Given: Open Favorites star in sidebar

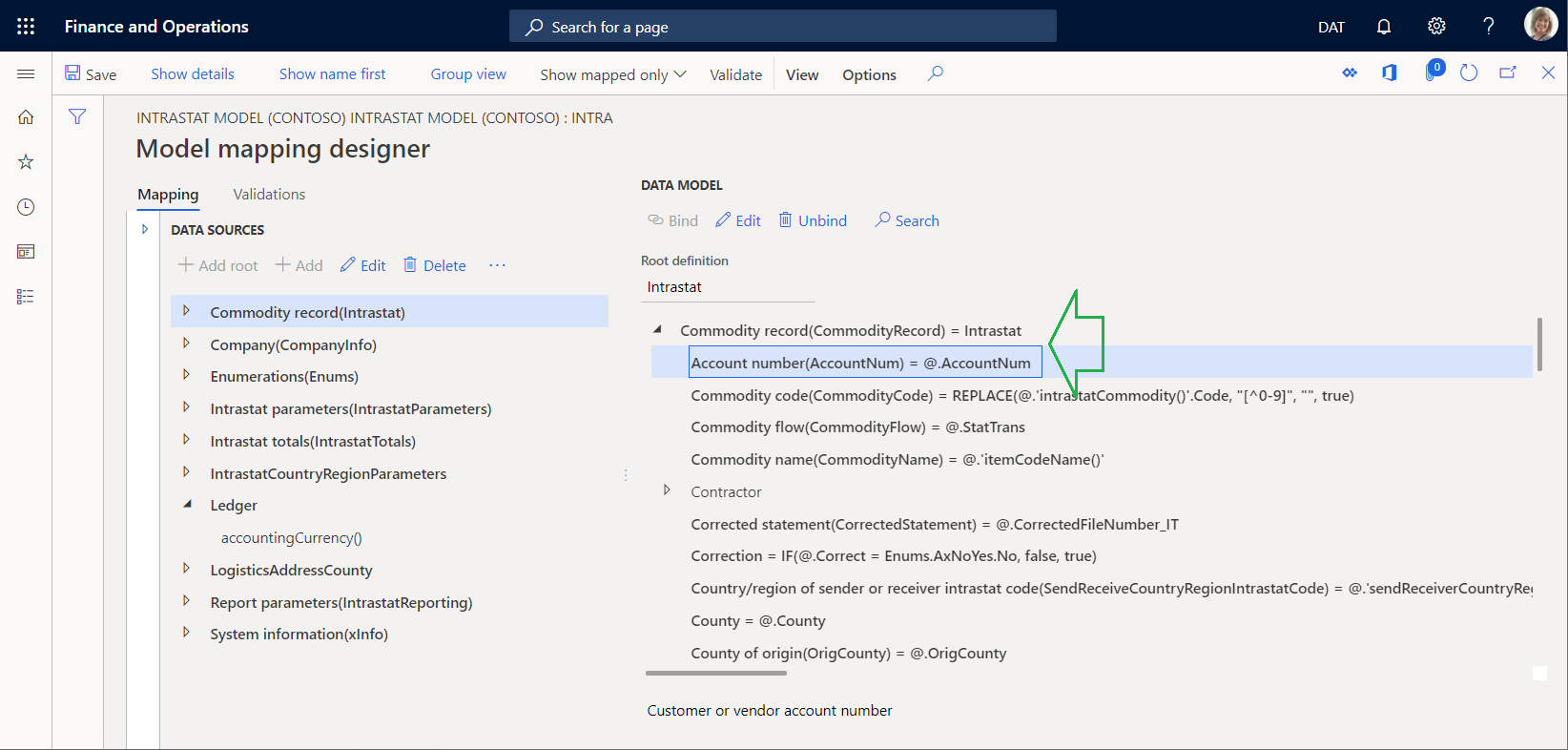Looking at the screenshot, I should coord(26,162).
